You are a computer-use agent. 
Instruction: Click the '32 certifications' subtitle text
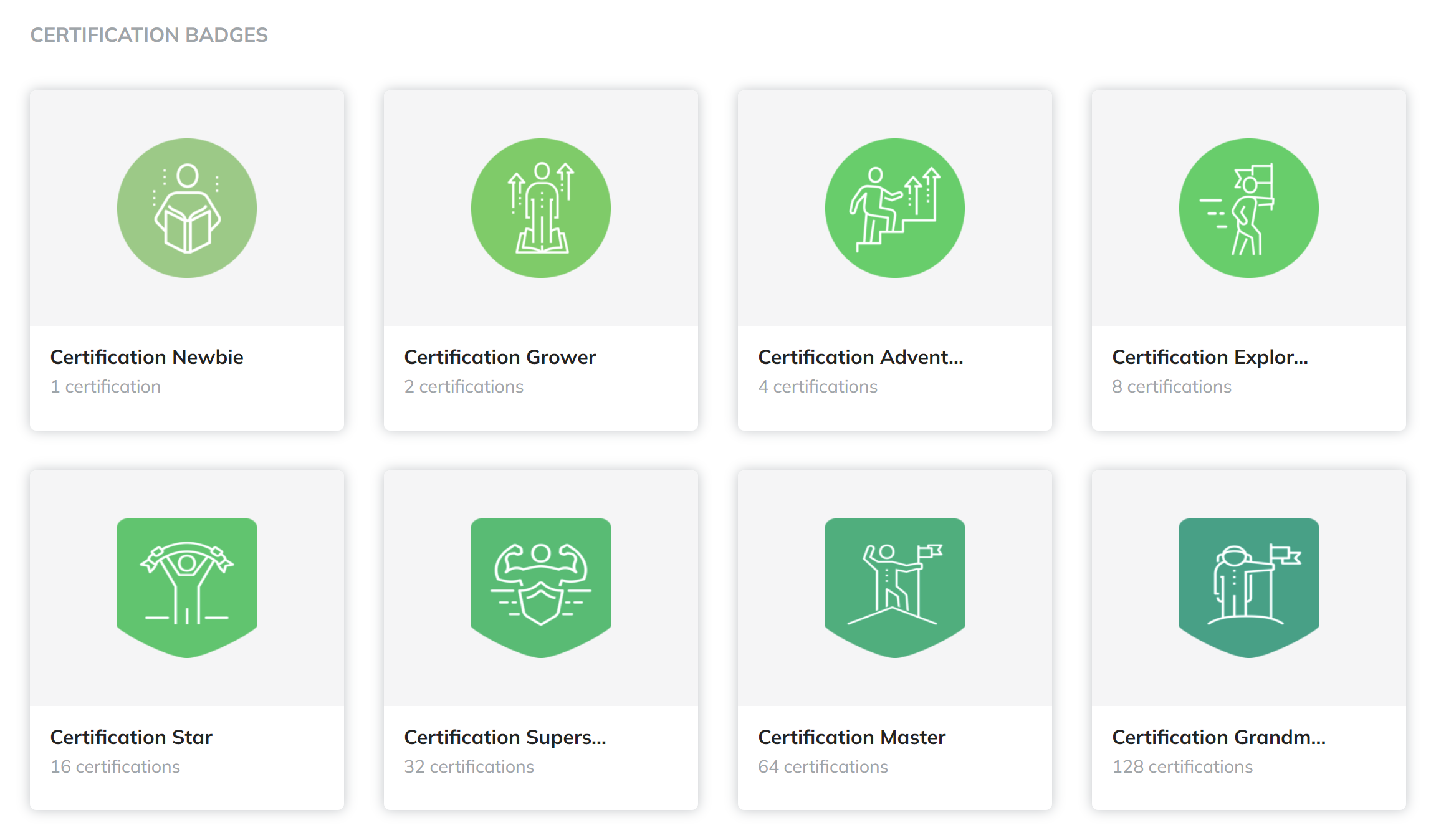pos(469,766)
